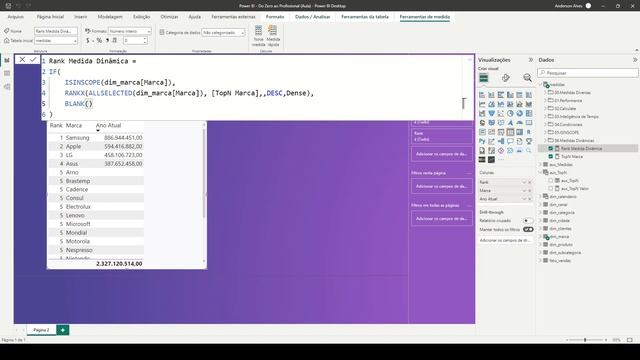Cancel the DAX formula with the X icon

22,60
